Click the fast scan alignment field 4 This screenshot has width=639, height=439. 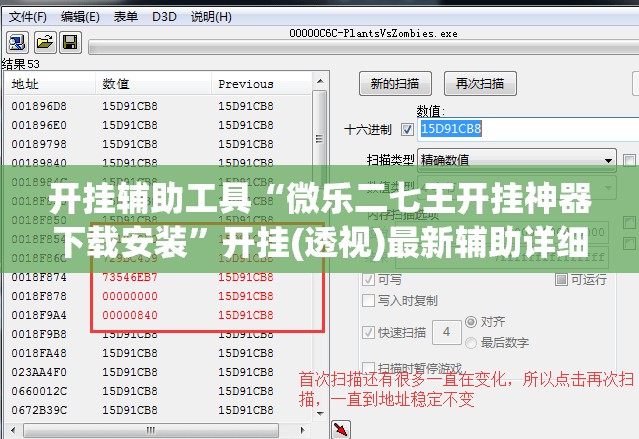pos(447,332)
